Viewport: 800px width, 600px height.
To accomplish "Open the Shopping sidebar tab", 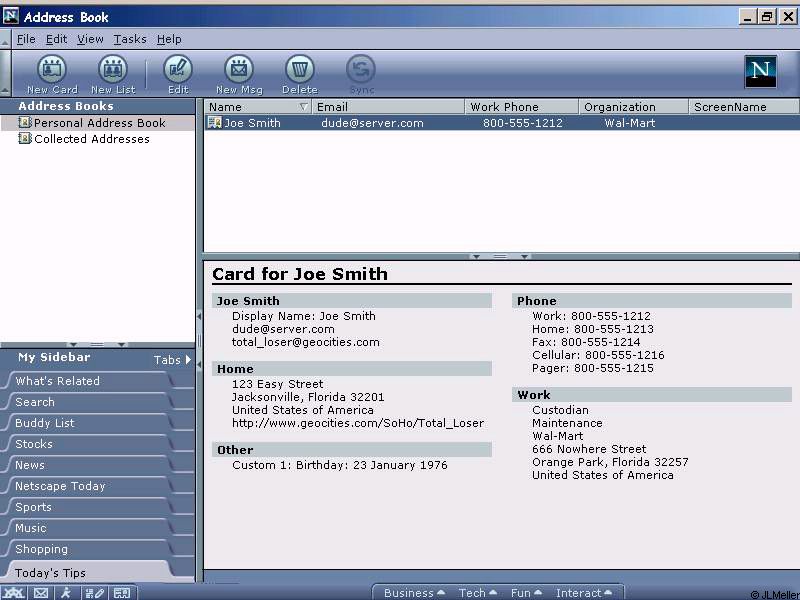I will 89,549.
